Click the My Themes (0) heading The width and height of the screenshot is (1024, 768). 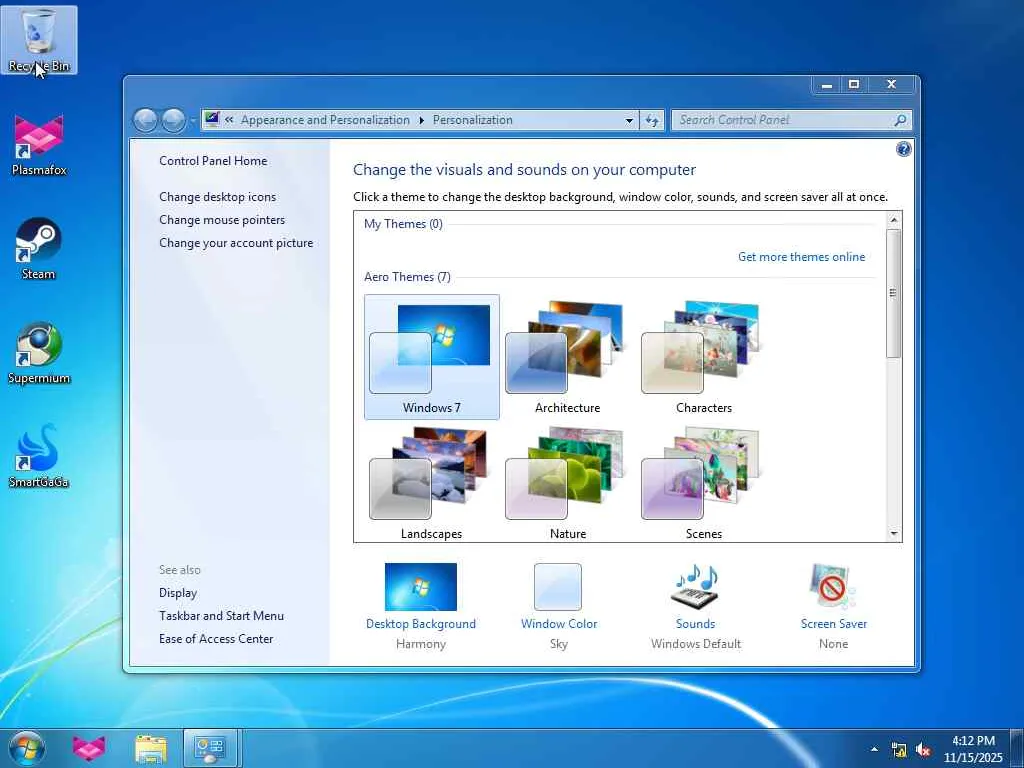coord(403,223)
